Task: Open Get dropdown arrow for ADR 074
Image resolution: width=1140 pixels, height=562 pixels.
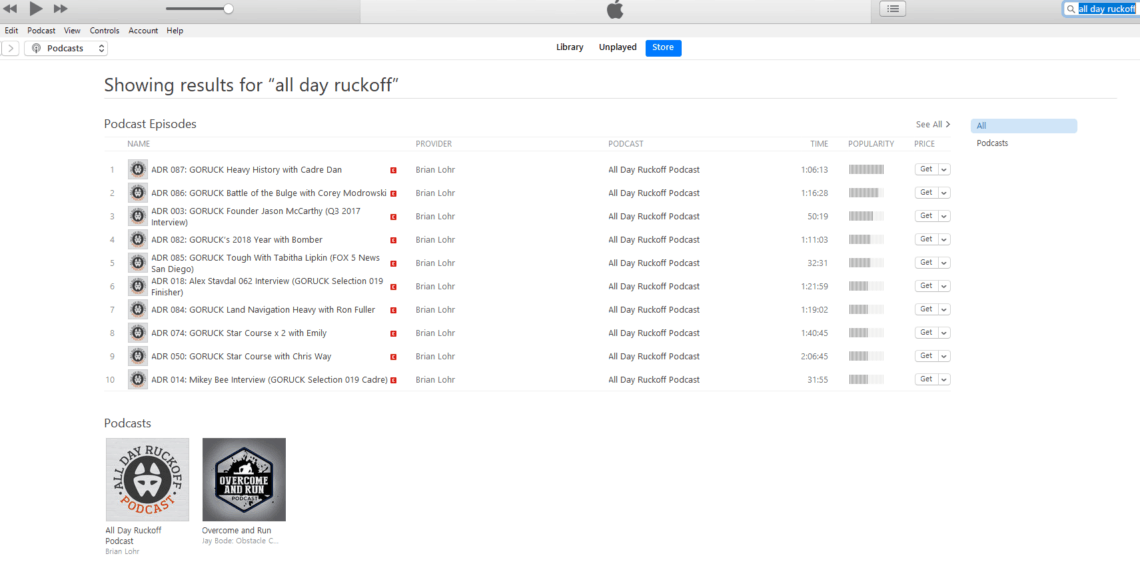Action: click(x=944, y=332)
